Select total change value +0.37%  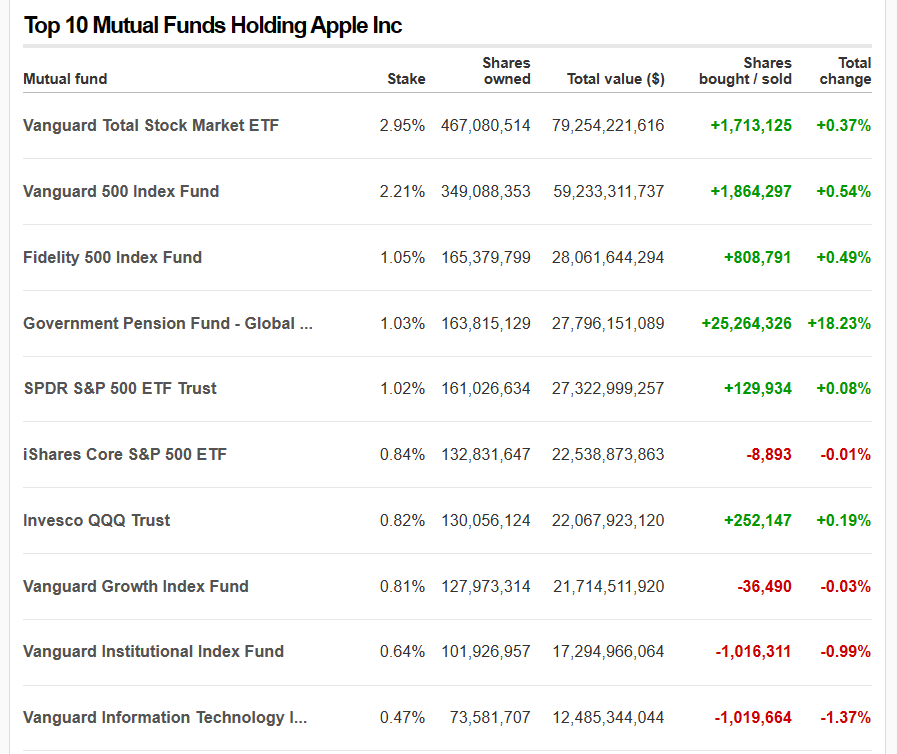[844, 125]
